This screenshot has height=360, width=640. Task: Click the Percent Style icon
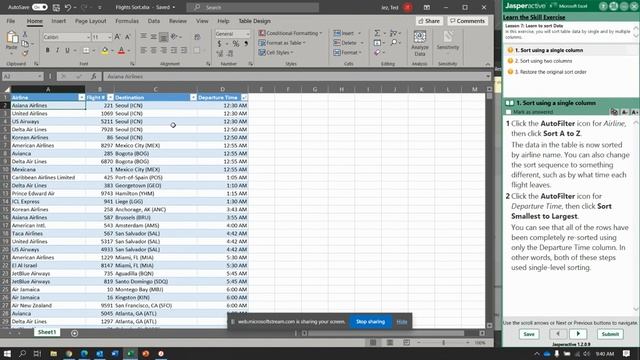[236, 44]
